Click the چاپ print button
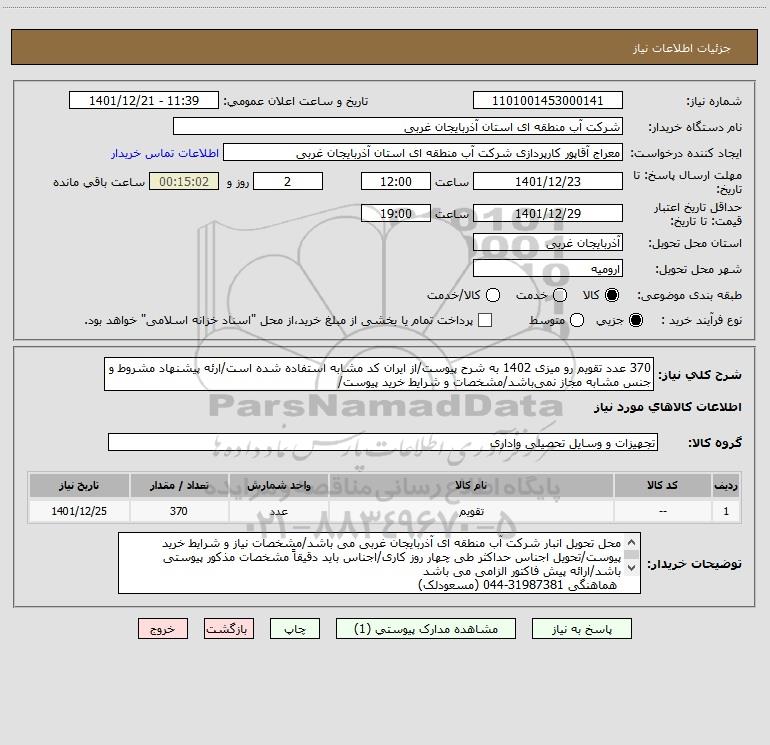Screen dimensions: 770x745 [295, 629]
